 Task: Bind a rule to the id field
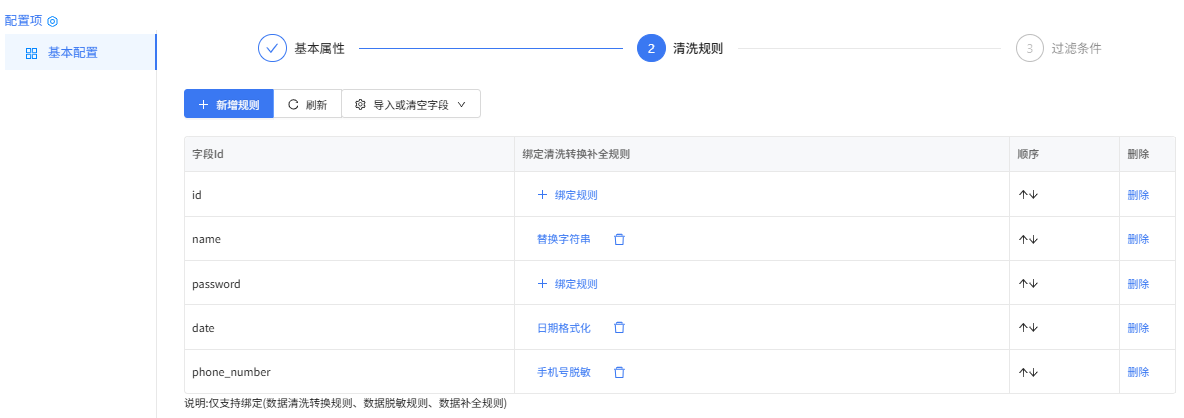[x=567, y=195]
